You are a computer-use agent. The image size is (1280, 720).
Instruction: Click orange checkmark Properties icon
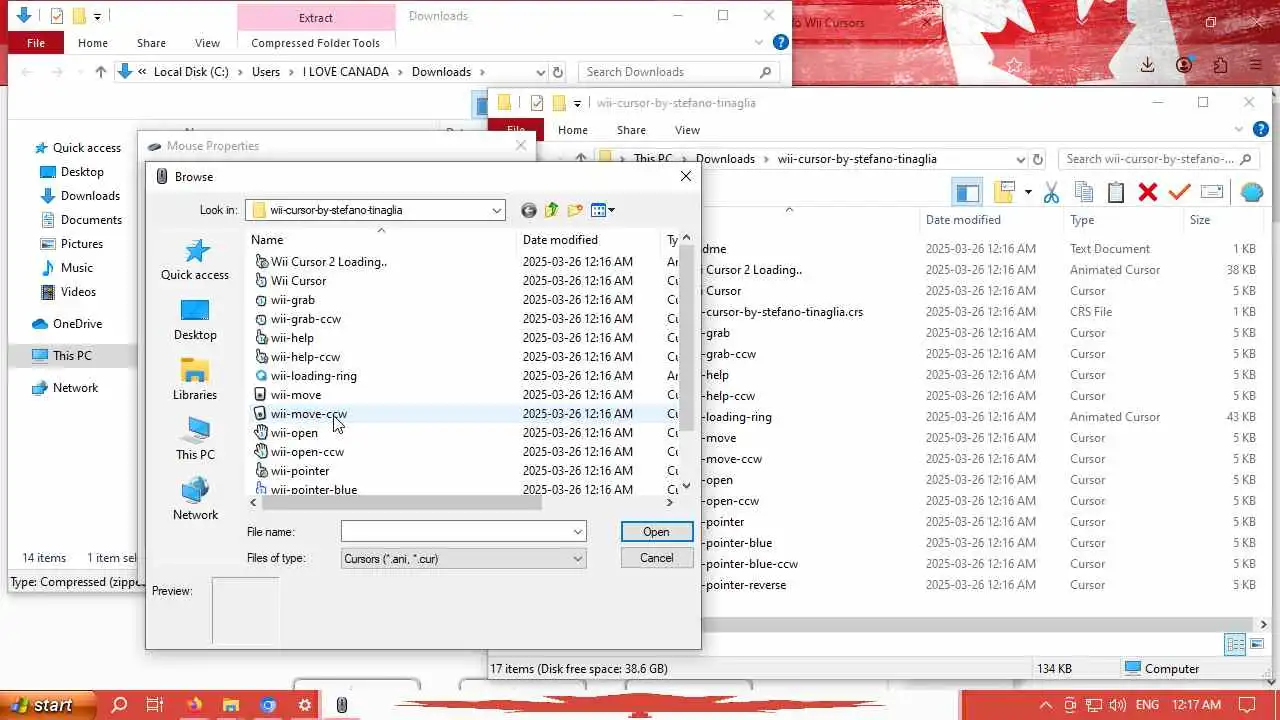point(1180,192)
